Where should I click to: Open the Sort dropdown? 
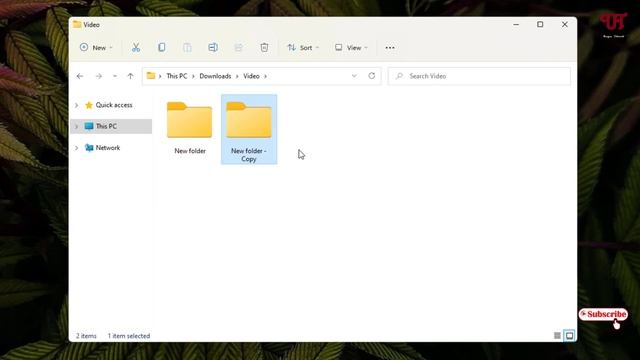[303, 48]
